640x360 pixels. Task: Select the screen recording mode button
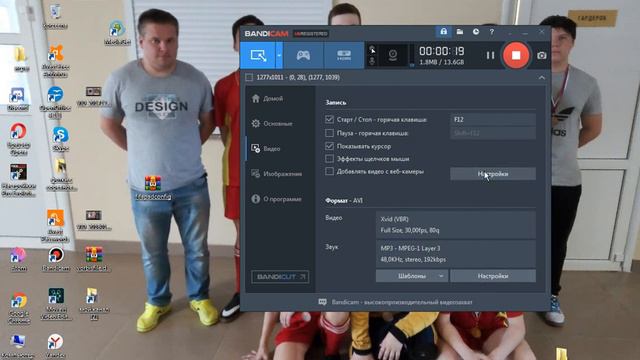[x=258, y=55]
